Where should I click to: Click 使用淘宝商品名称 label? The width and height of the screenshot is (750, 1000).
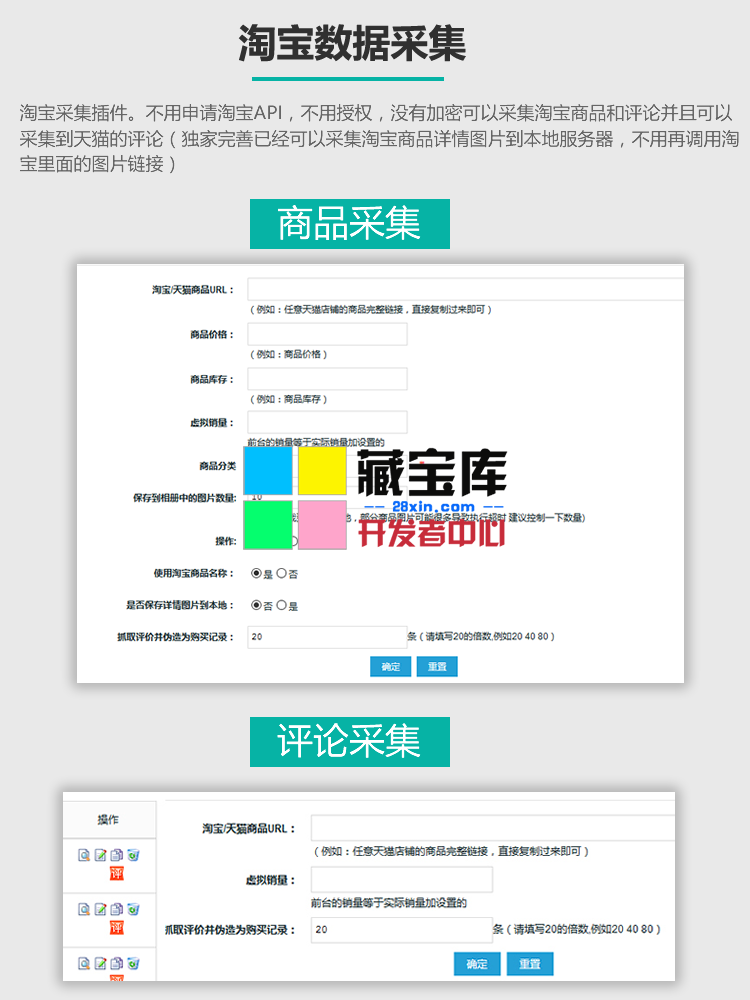[193, 573]
